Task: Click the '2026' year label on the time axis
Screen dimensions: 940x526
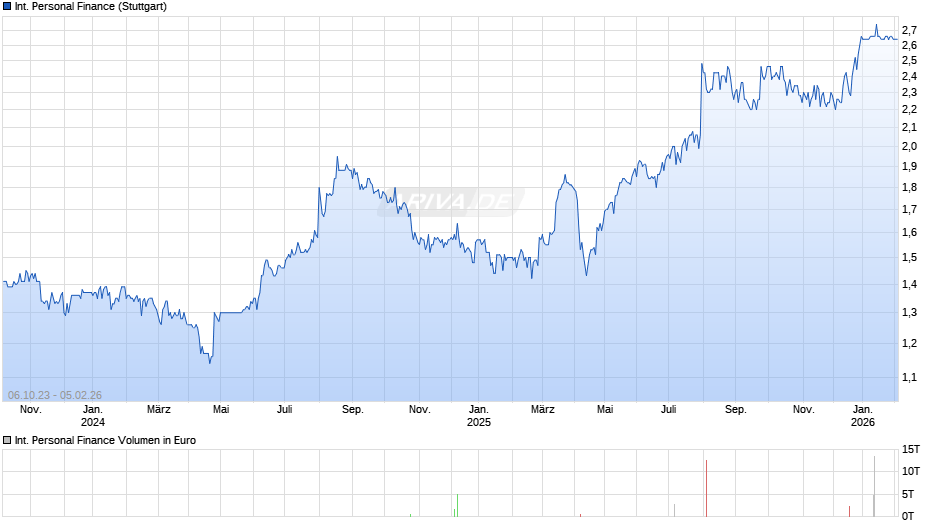Action: (863, 422)
